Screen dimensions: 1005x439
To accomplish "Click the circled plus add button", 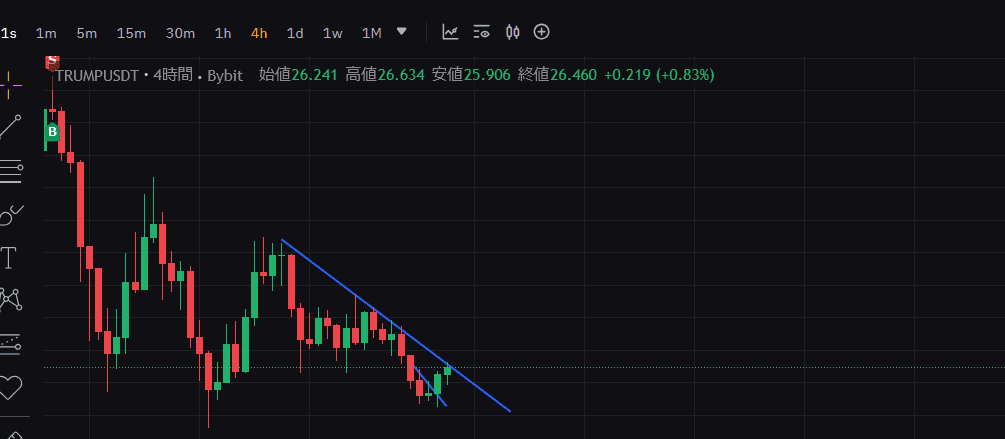I will pos(542,32).
